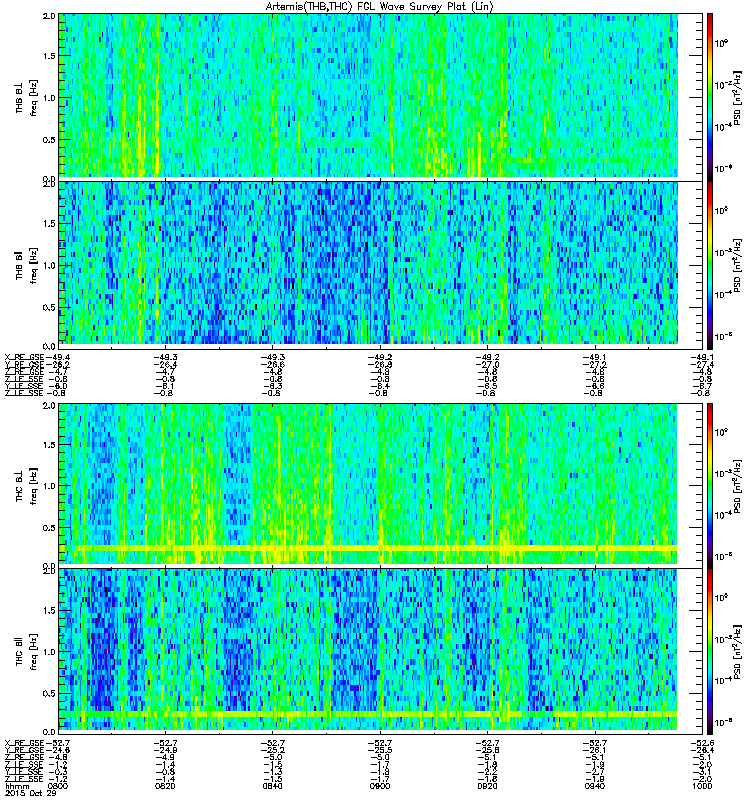
Task: Click the '-26.1' Y position value
Action: (595, 750)
